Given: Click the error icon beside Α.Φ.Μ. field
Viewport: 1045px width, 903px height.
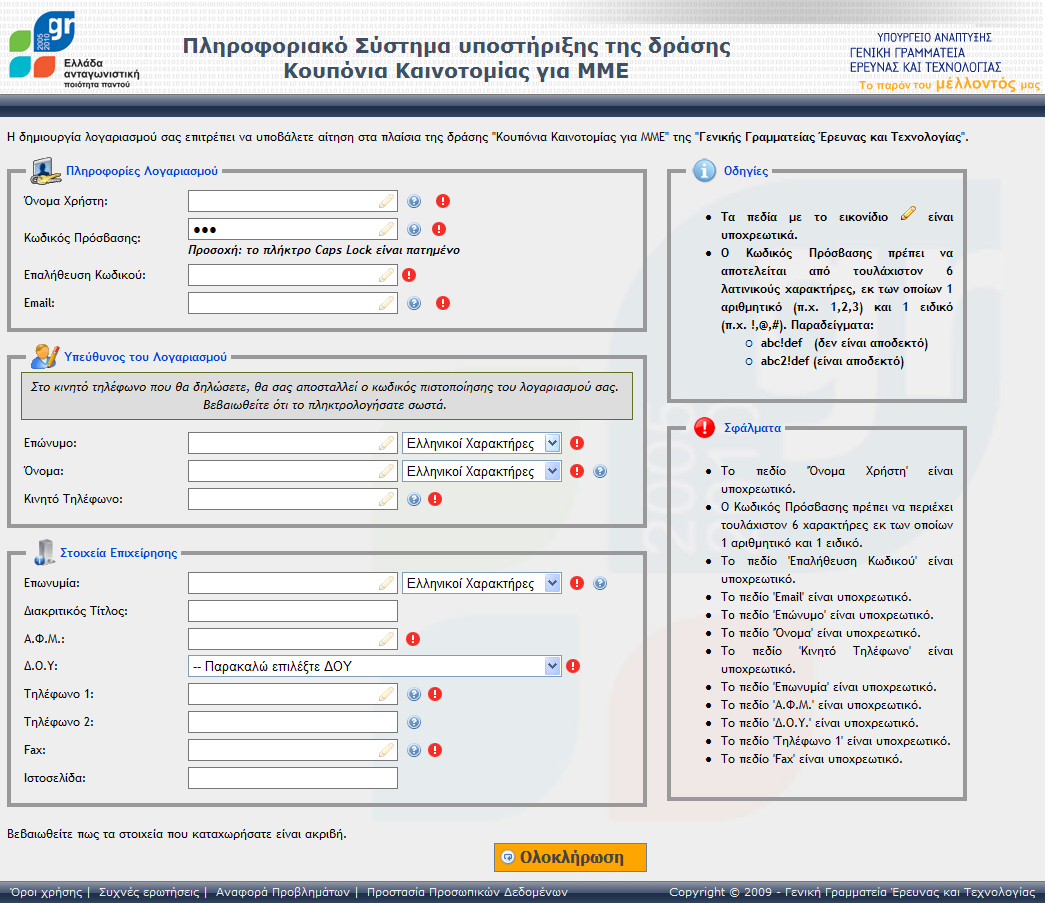Looking at the screenshot, I should [x=413, y=639].
